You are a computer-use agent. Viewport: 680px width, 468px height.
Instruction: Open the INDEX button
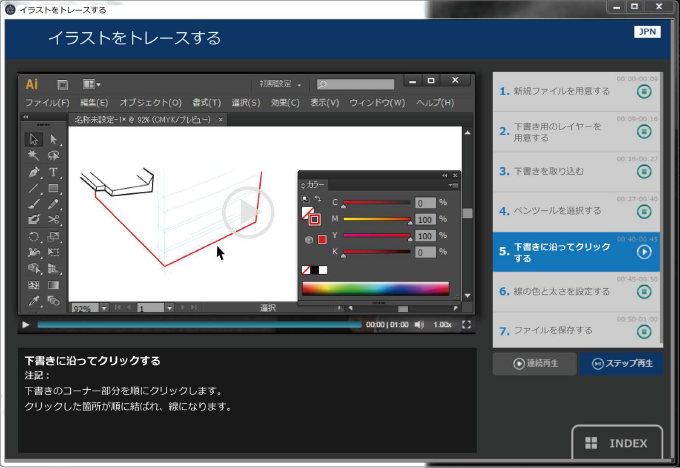617,443
